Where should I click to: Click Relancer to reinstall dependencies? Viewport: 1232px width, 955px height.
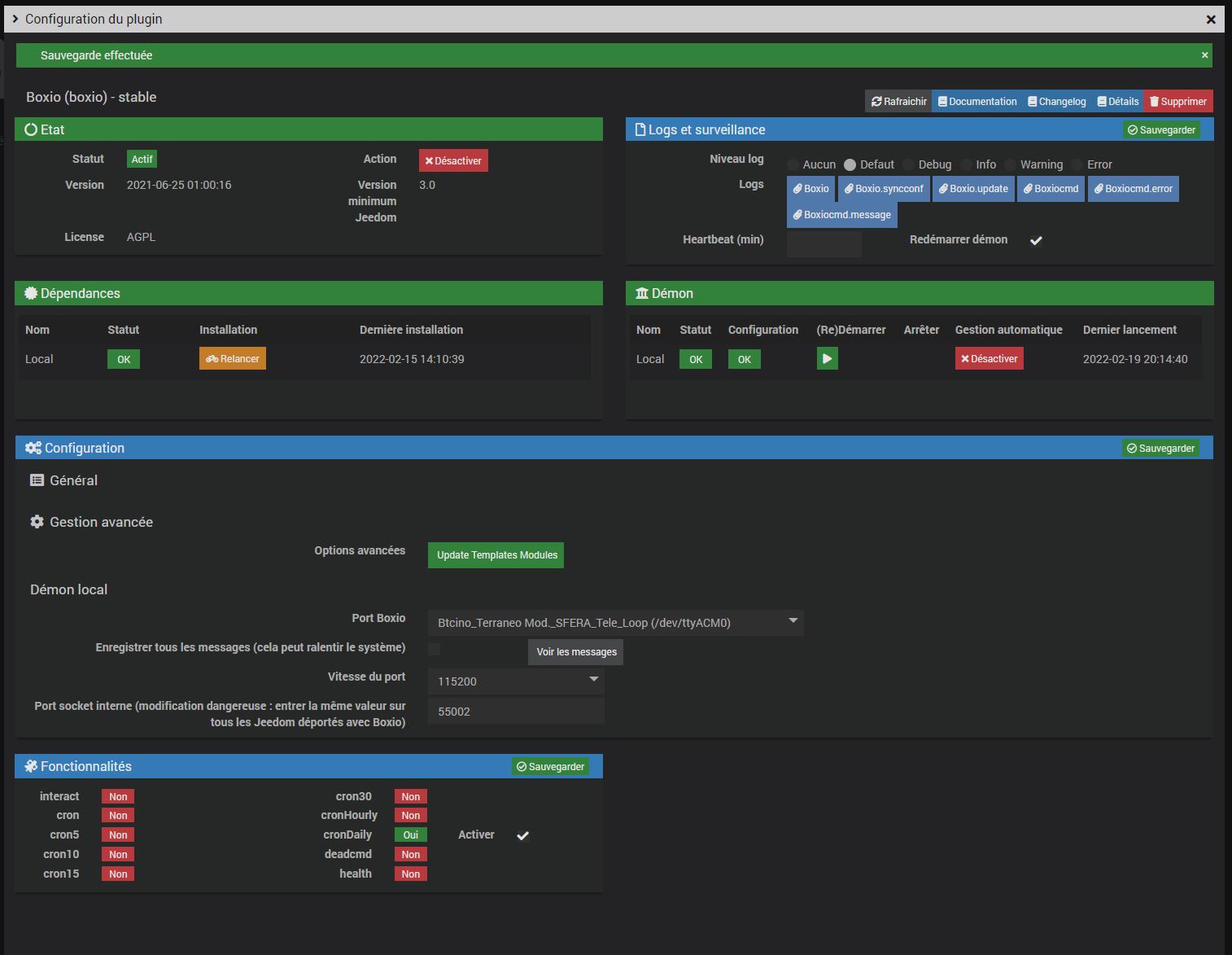click(233, 359)
